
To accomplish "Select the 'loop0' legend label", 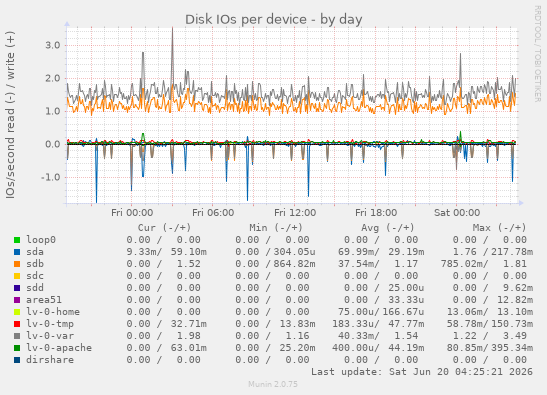I will tap(41, 240).
